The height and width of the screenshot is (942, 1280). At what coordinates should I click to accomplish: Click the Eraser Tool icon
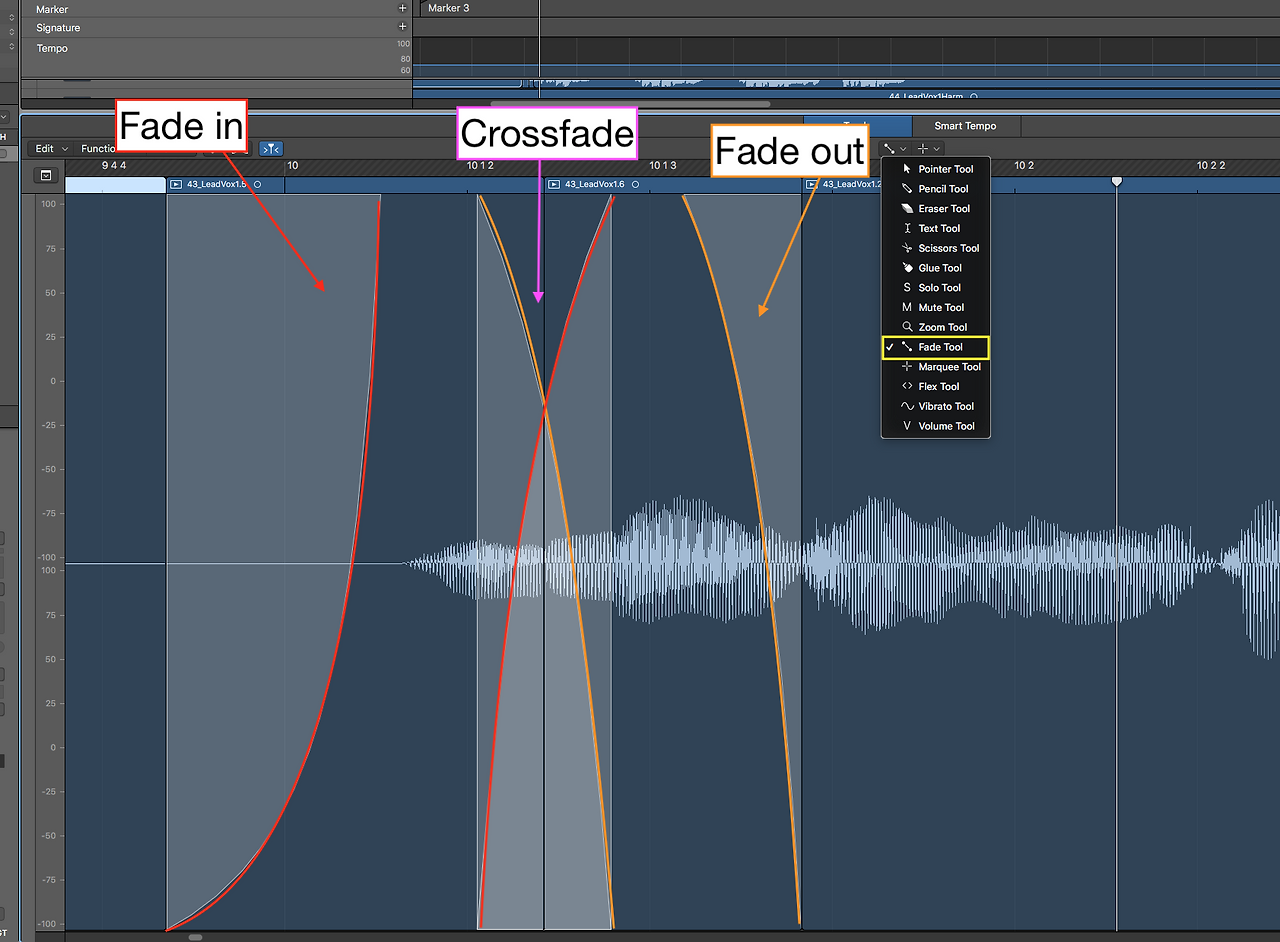[x=907, y=209]
